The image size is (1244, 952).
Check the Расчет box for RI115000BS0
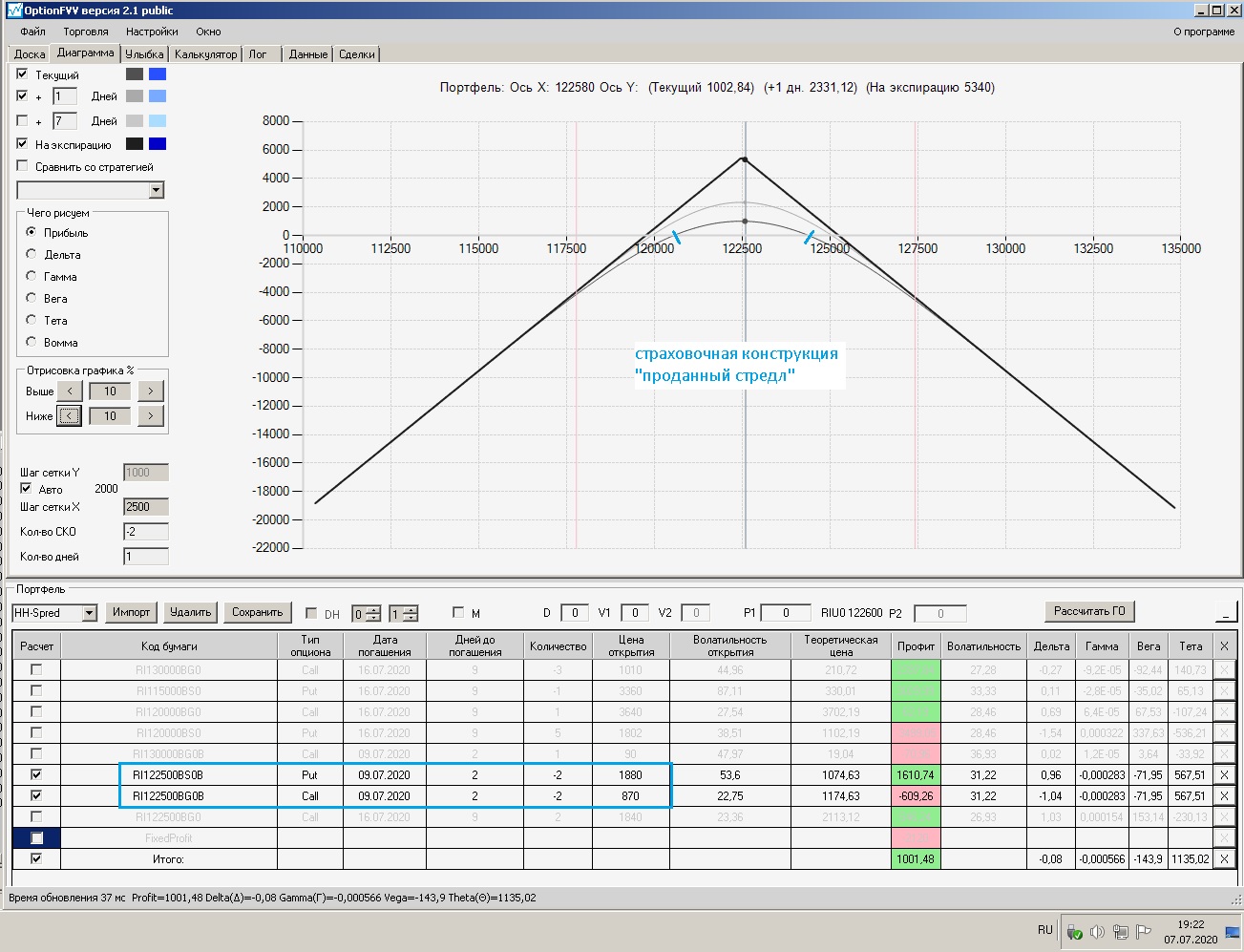36,691
